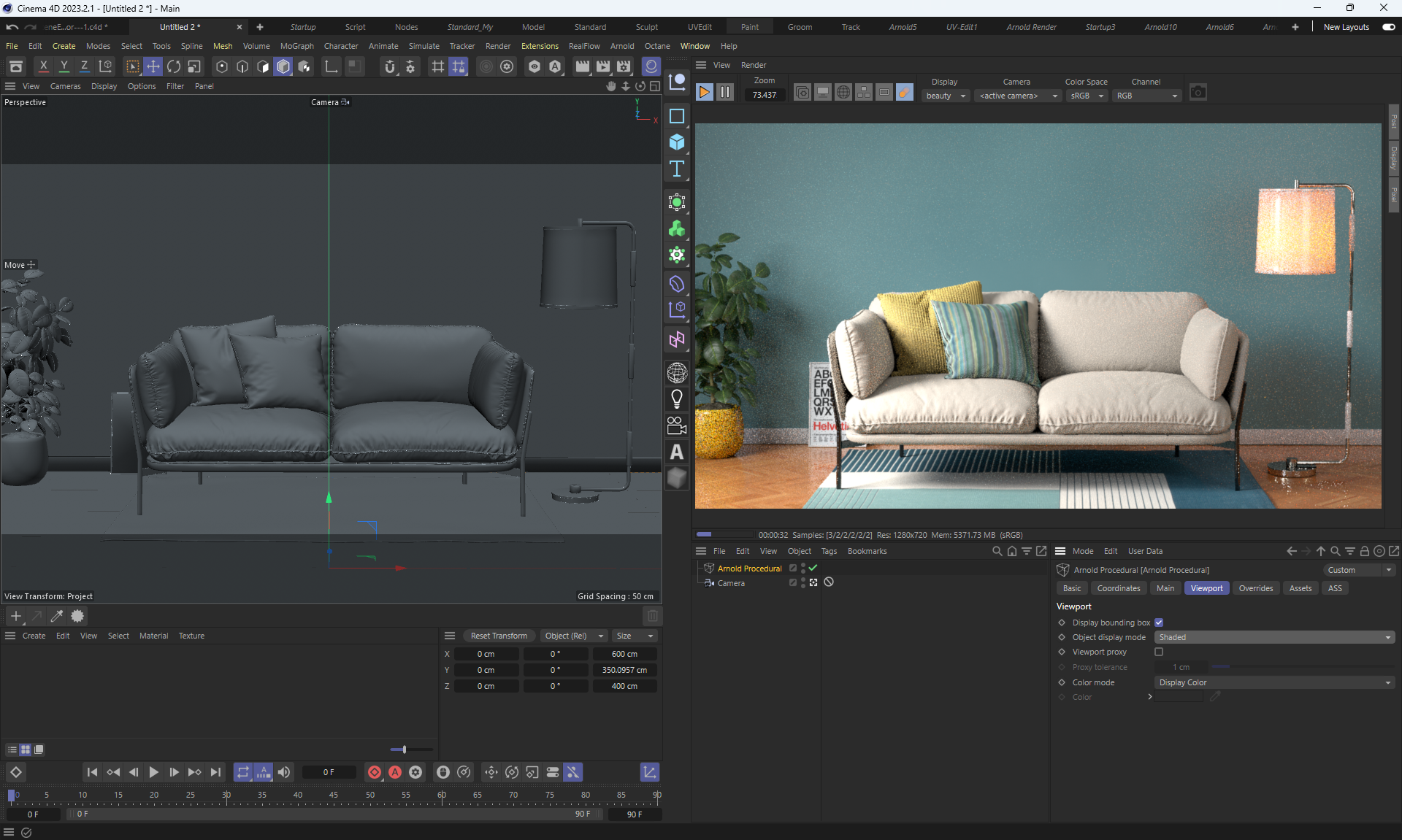Select the Move tool in toolbar
Screen dimensions: 1402x840
(x=153, y=66)
